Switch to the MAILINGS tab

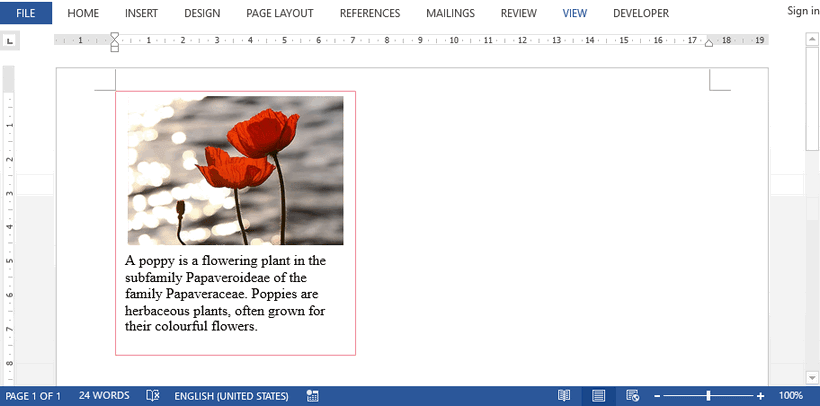450,14
